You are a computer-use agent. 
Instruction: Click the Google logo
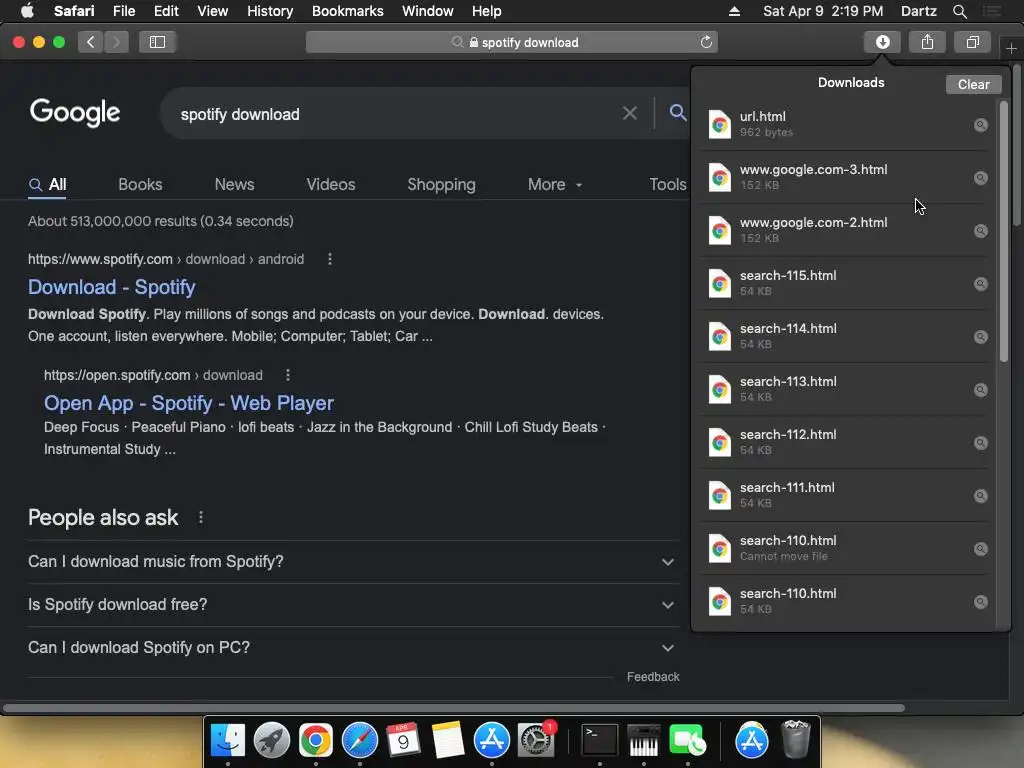75,113
